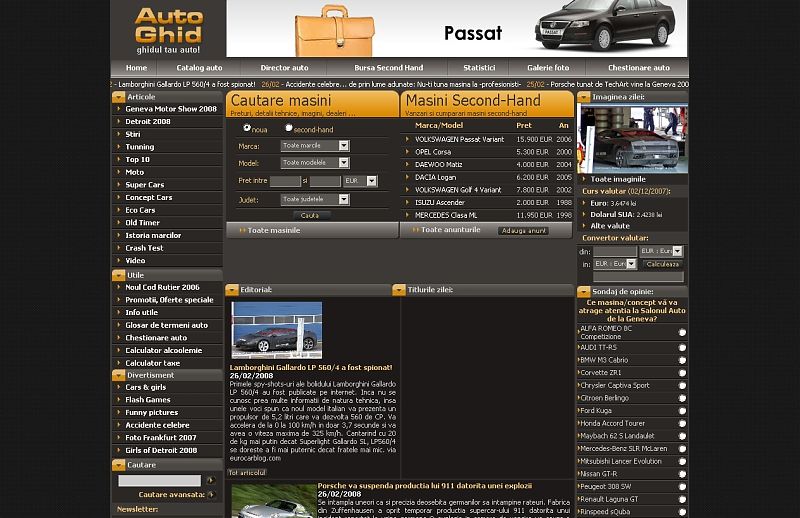
Task: Click the Passat banner advertisement
Action: pos(457,29)
